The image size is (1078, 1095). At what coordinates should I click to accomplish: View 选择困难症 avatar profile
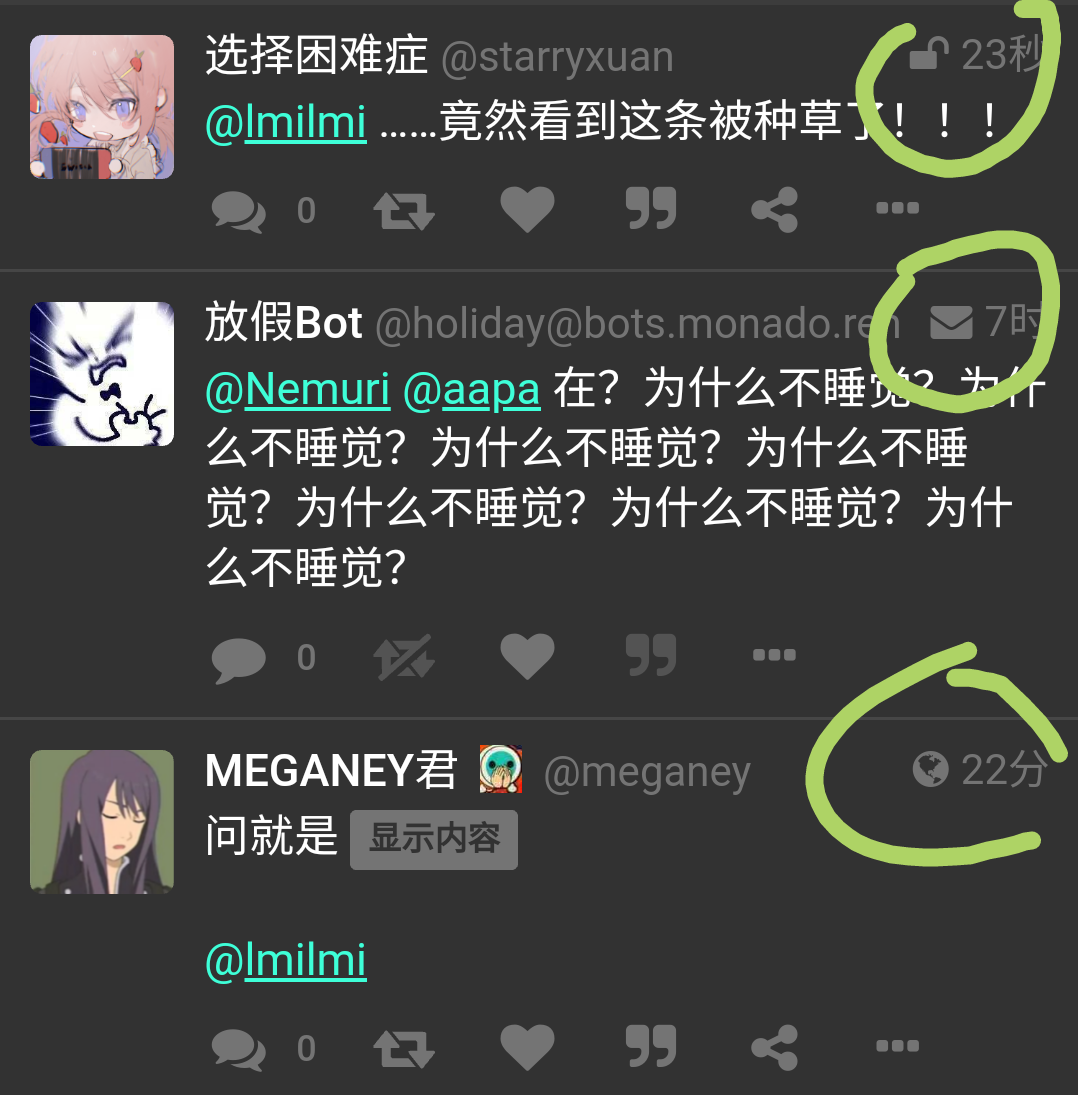[x=102, y=107]
